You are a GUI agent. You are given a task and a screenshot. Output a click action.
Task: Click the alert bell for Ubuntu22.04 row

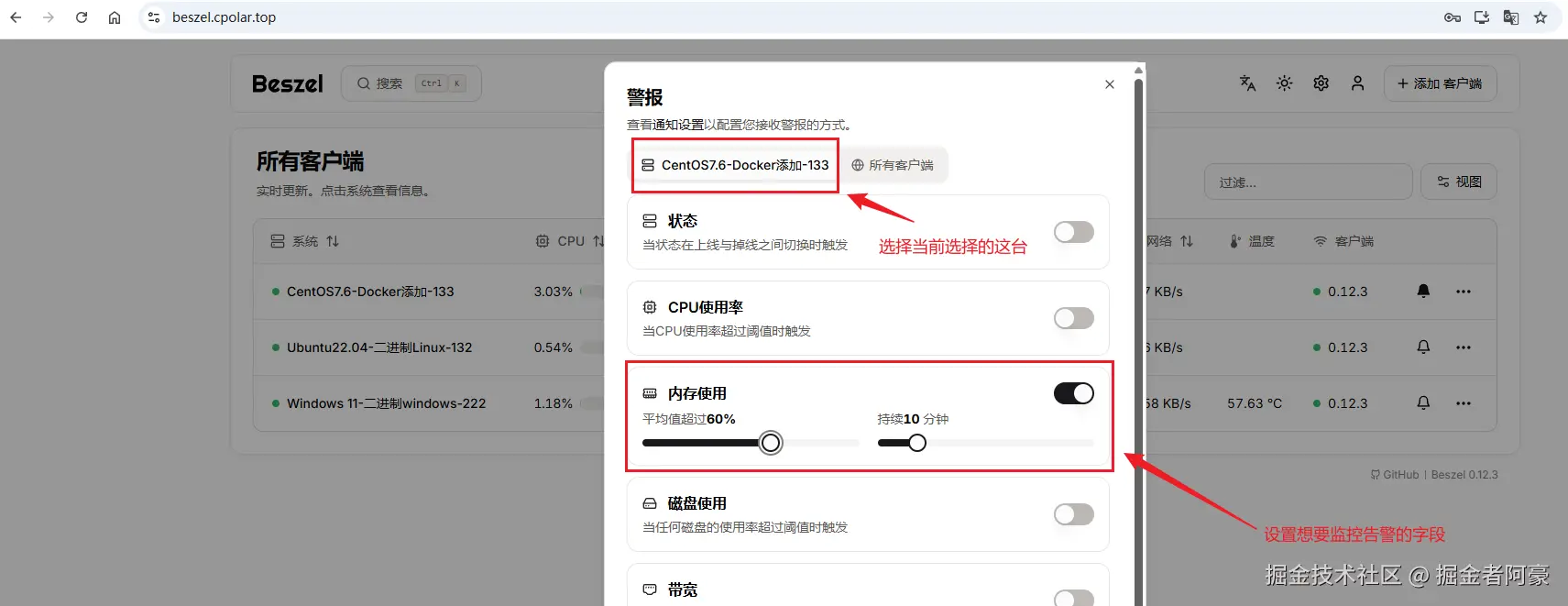click(x=1423, y=347)
